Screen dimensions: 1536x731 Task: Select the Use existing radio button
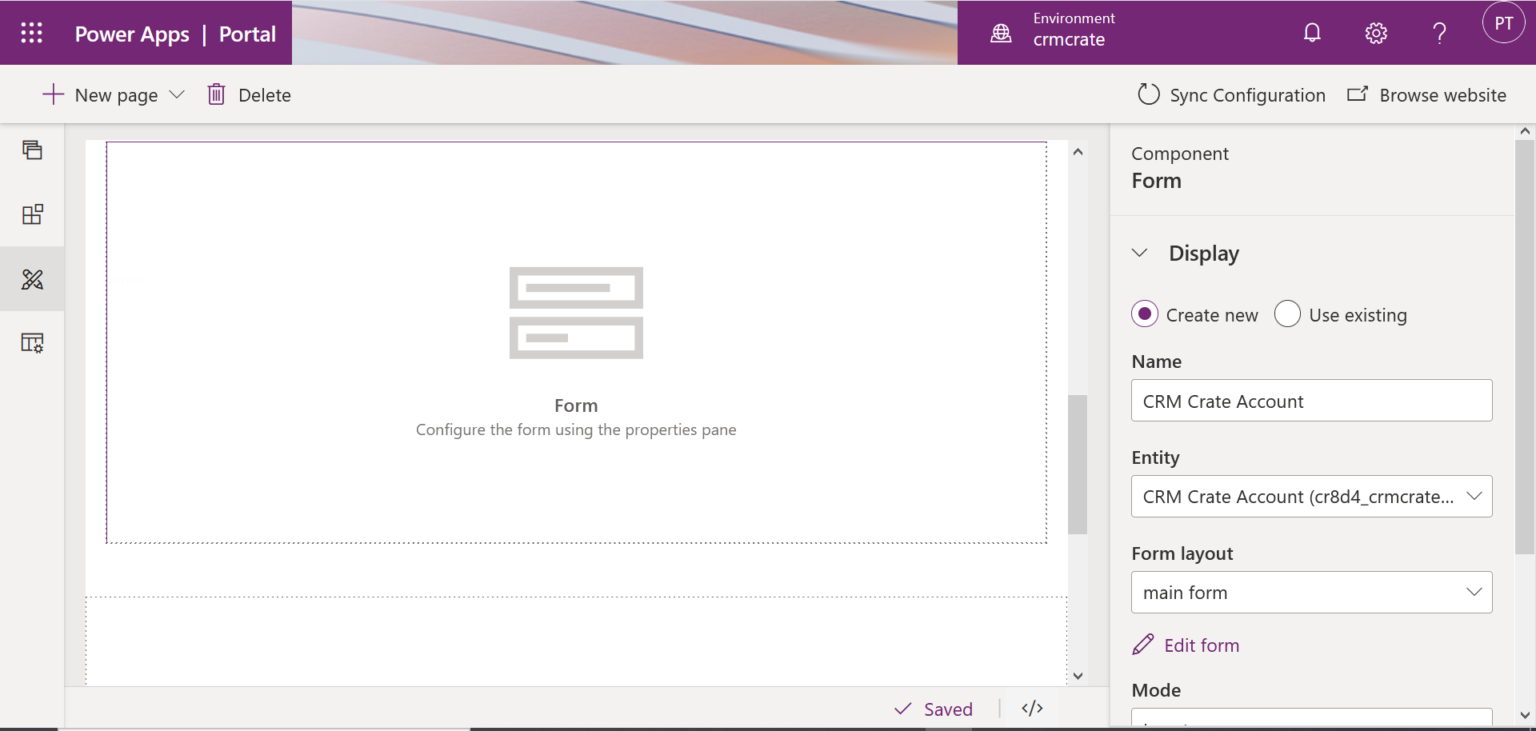pos(1287,314)
